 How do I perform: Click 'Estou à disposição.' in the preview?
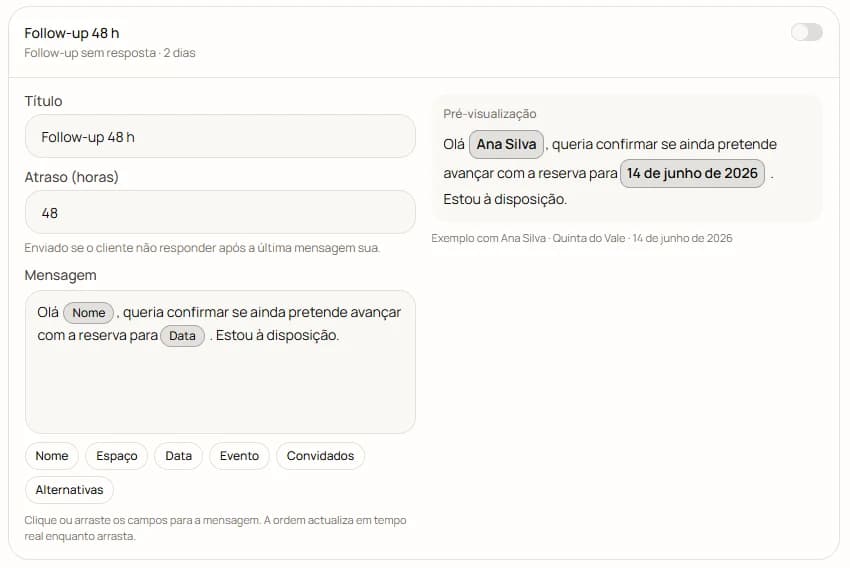click(505, 199)
